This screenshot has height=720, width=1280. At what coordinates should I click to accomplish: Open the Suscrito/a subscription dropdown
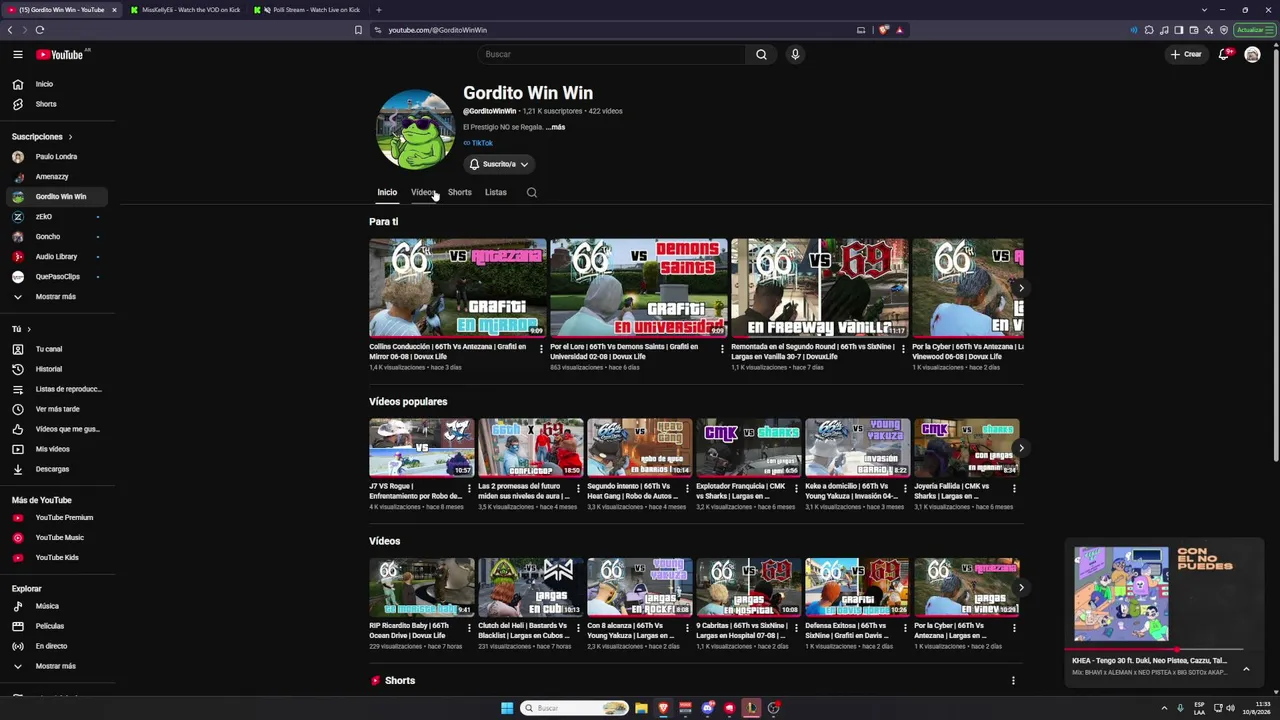(499, 164)
